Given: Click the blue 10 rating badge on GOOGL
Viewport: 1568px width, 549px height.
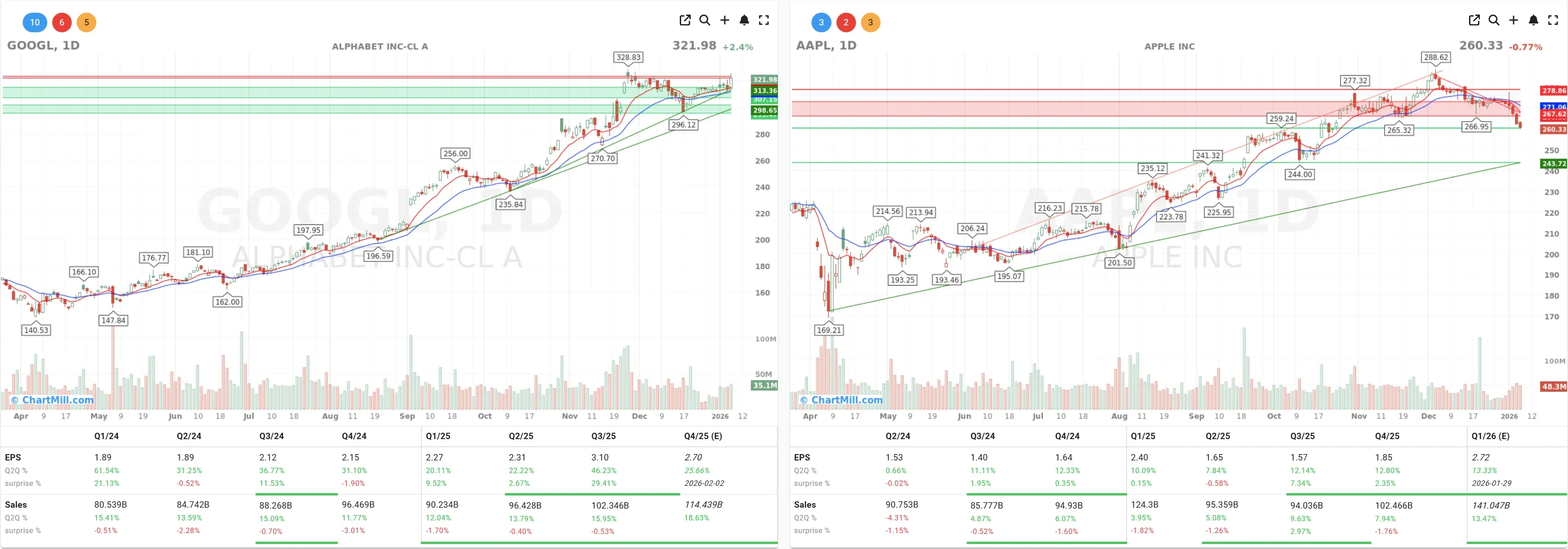Looking at the screenshot, I should [35, 22].
